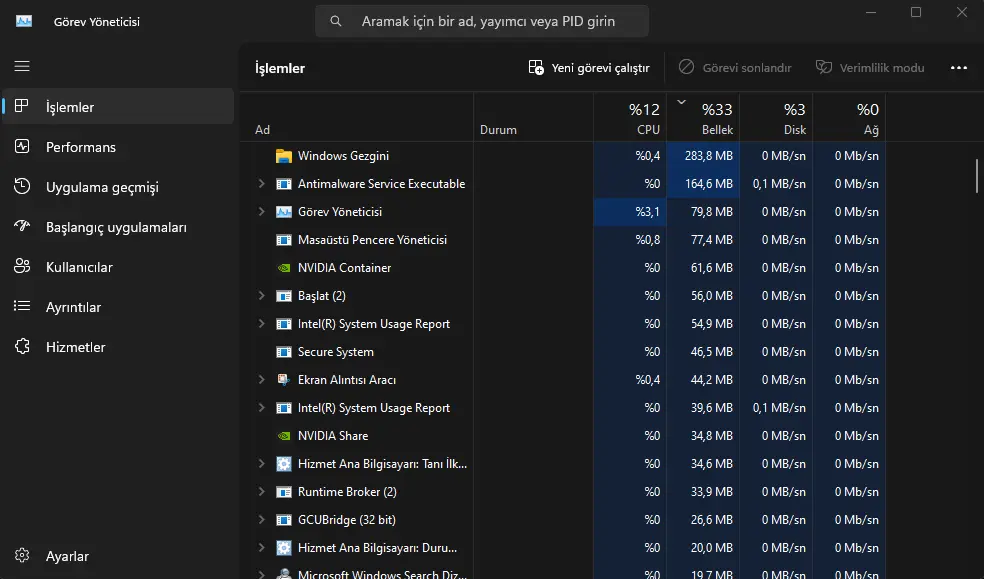This screenshot has width=984, height=579.
Task: Click the Verimlilik modu button
Action: (870, 68)
